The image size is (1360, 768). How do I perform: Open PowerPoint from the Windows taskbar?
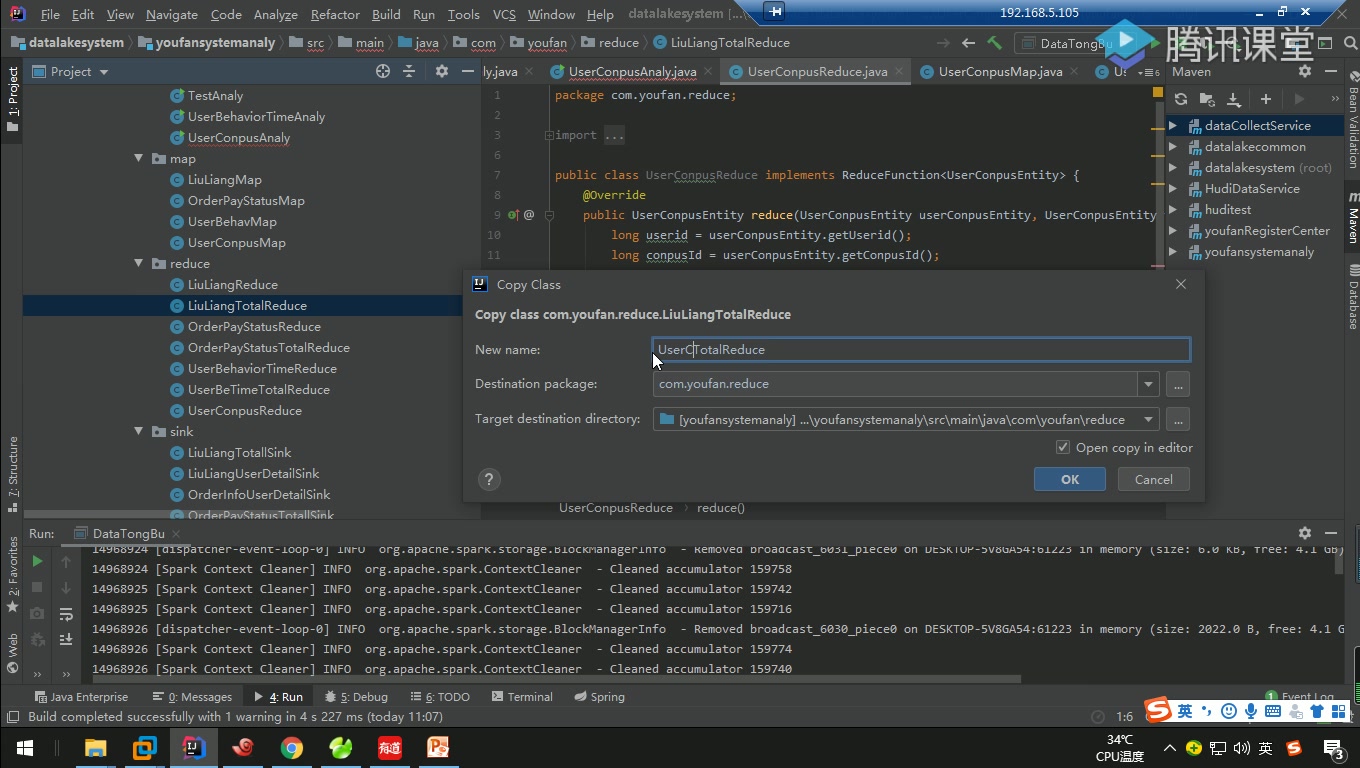(x=438, y=747)
